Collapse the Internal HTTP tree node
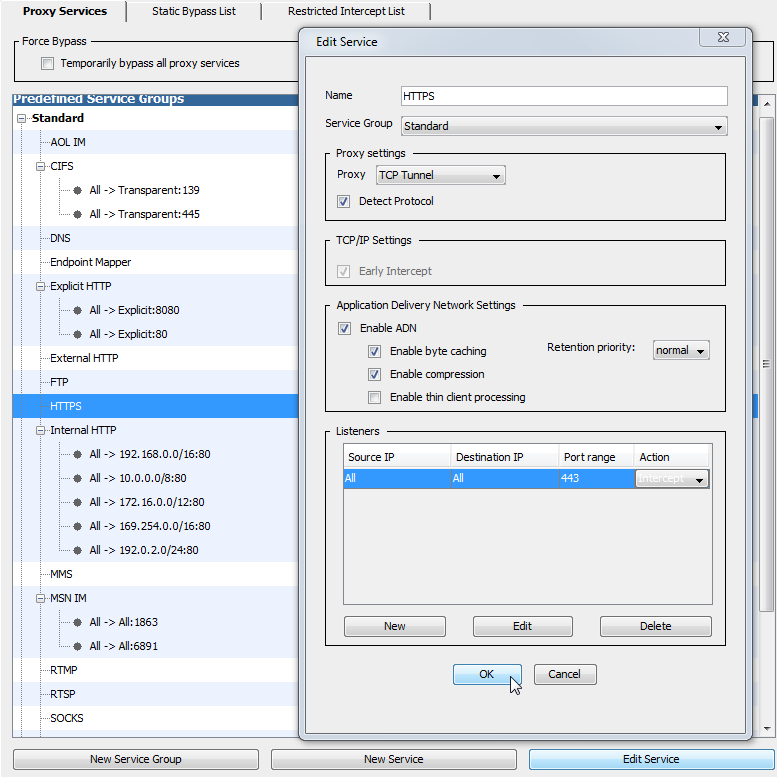777x777 pixels. click(41, 431)
